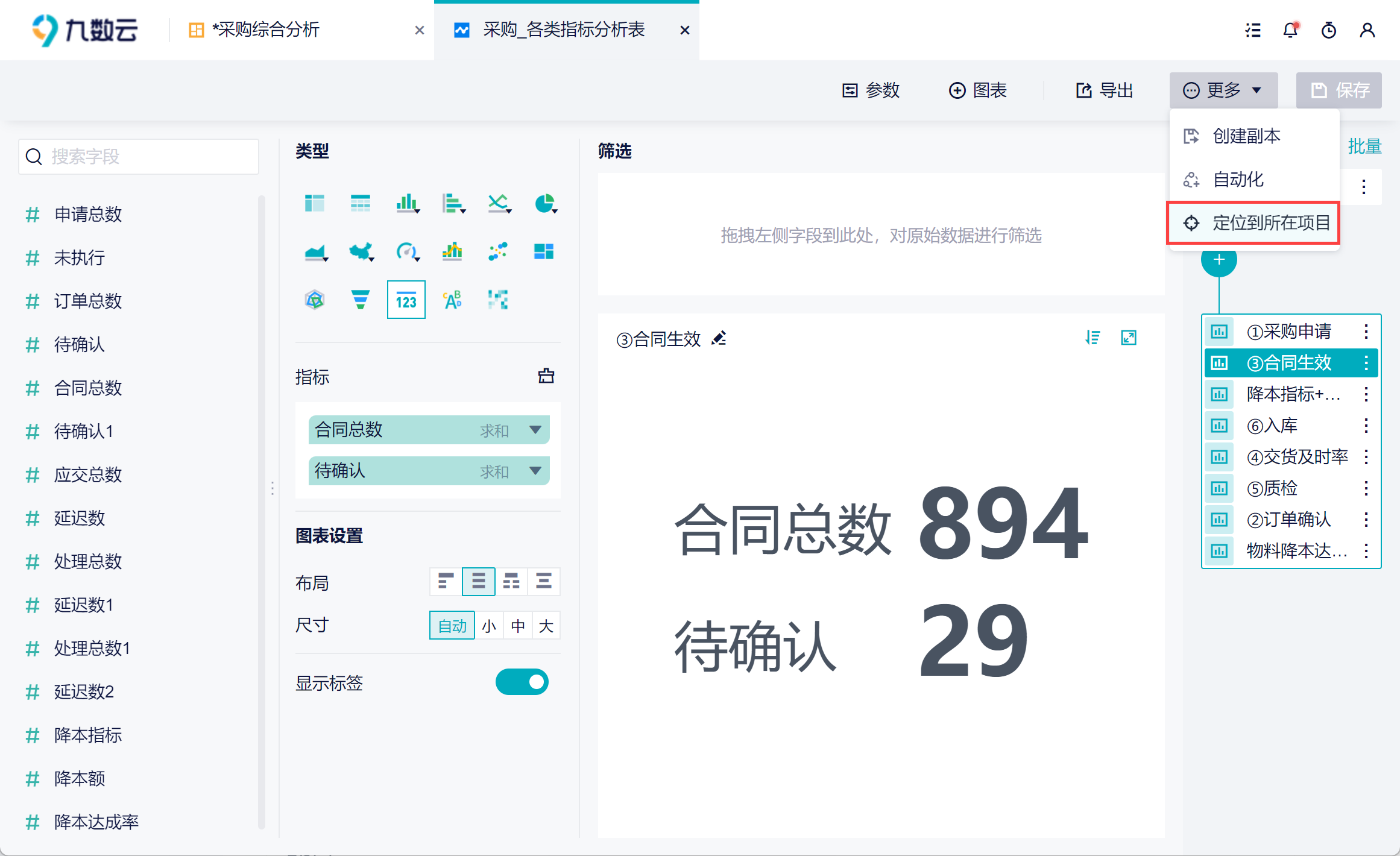This screenshot has height=856, width=1400.
Task: Switch to the 采购综合分析 tab
Action: [x=266, y=30]
